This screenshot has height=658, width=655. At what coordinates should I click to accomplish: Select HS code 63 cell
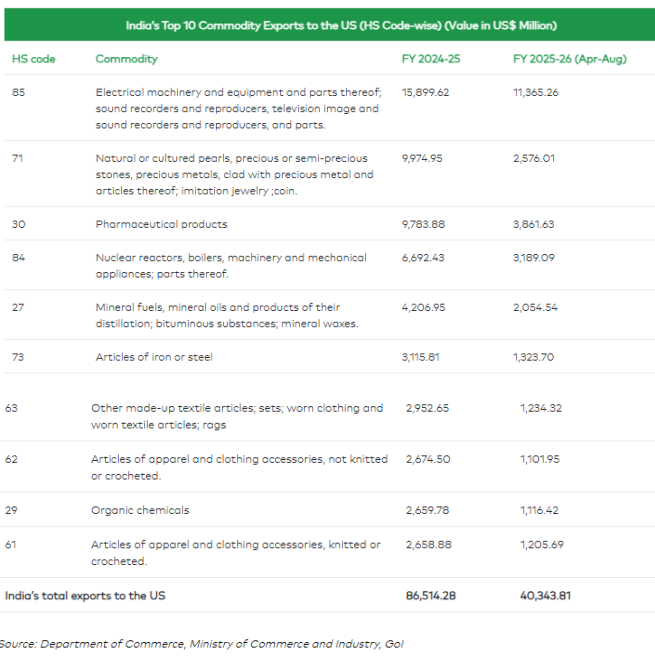click(12, 408)
